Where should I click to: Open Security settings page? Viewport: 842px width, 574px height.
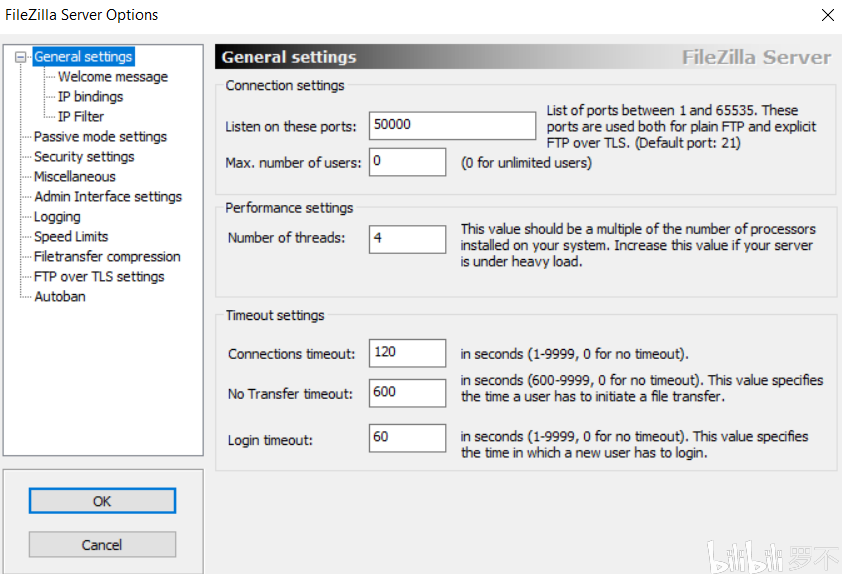(84, 157)
